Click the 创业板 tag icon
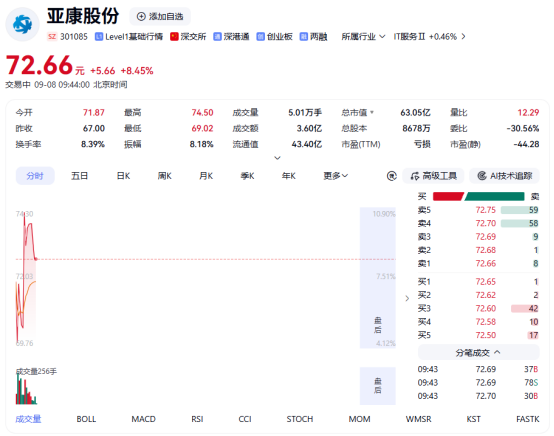Screen dimensions: 554x436 tap(260, 37)
